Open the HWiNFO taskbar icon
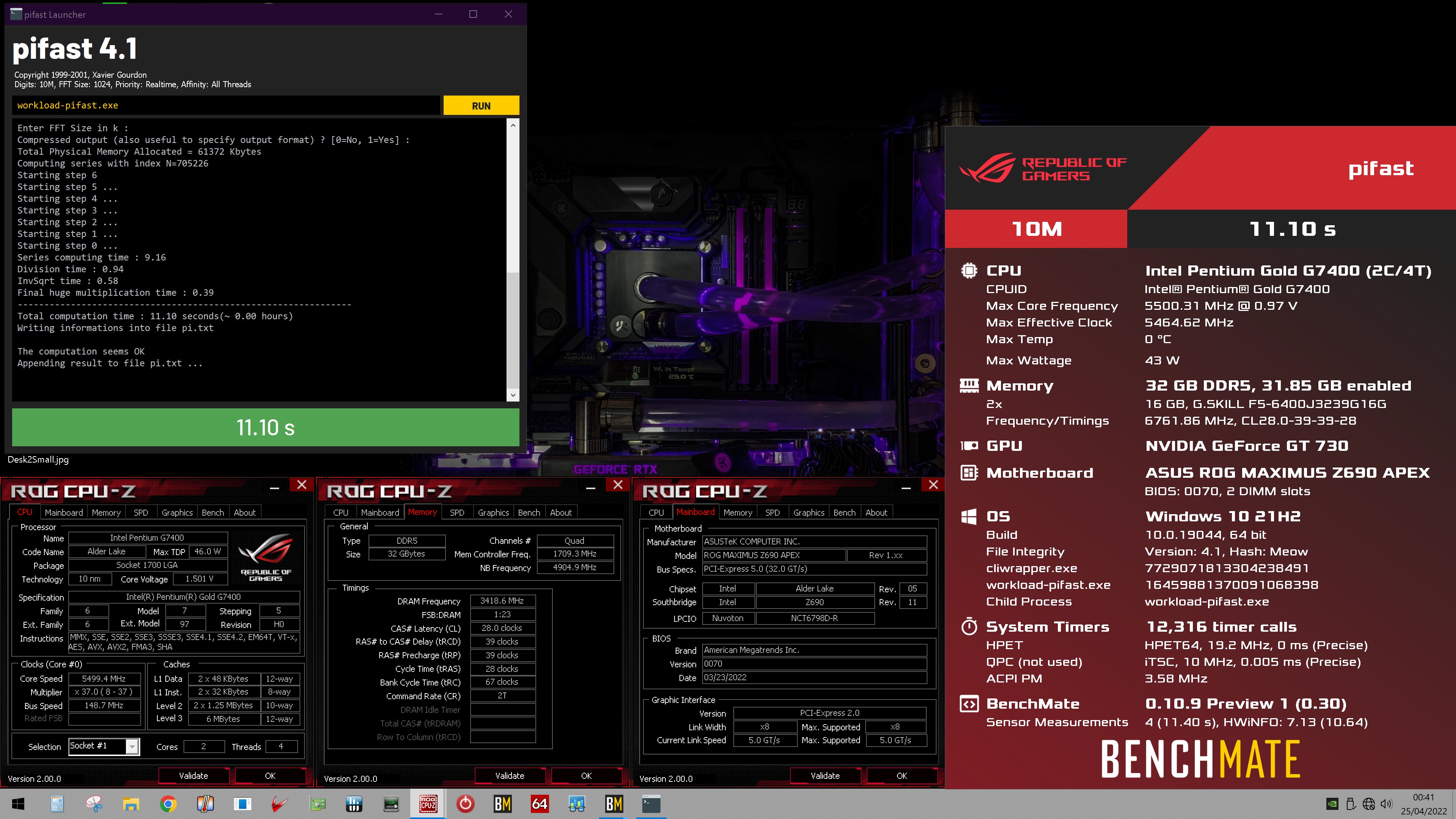The image size is (1456, 819). 355,804
